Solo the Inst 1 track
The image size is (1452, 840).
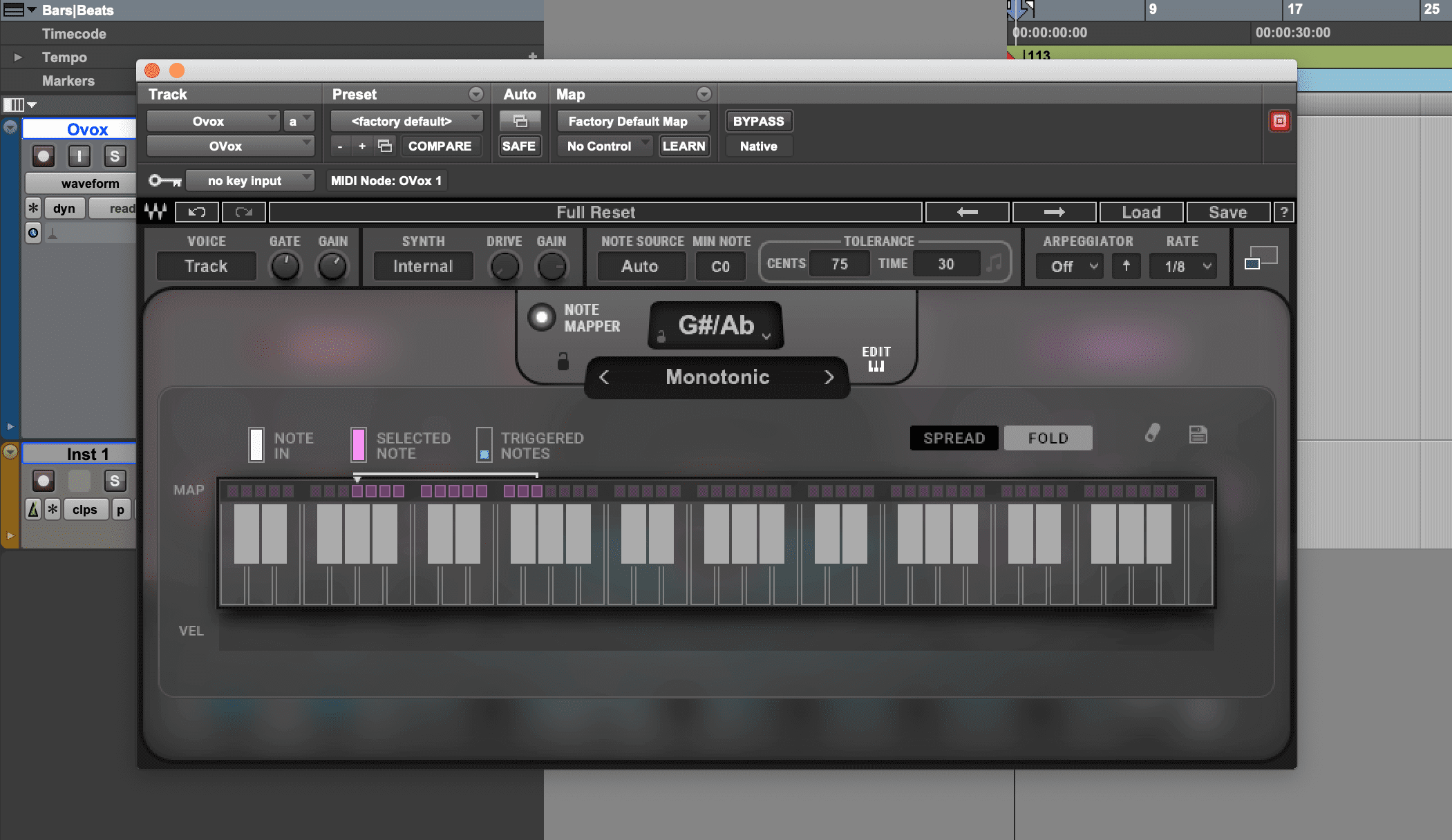pyautogui.click(x=115, y=481)
